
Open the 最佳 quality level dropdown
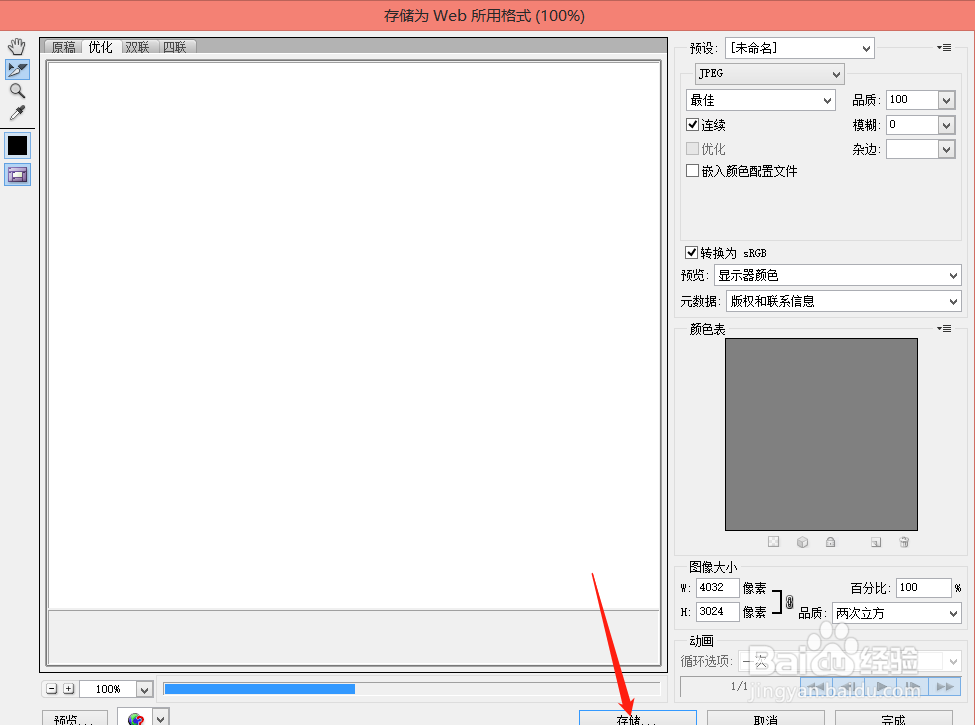760,100
